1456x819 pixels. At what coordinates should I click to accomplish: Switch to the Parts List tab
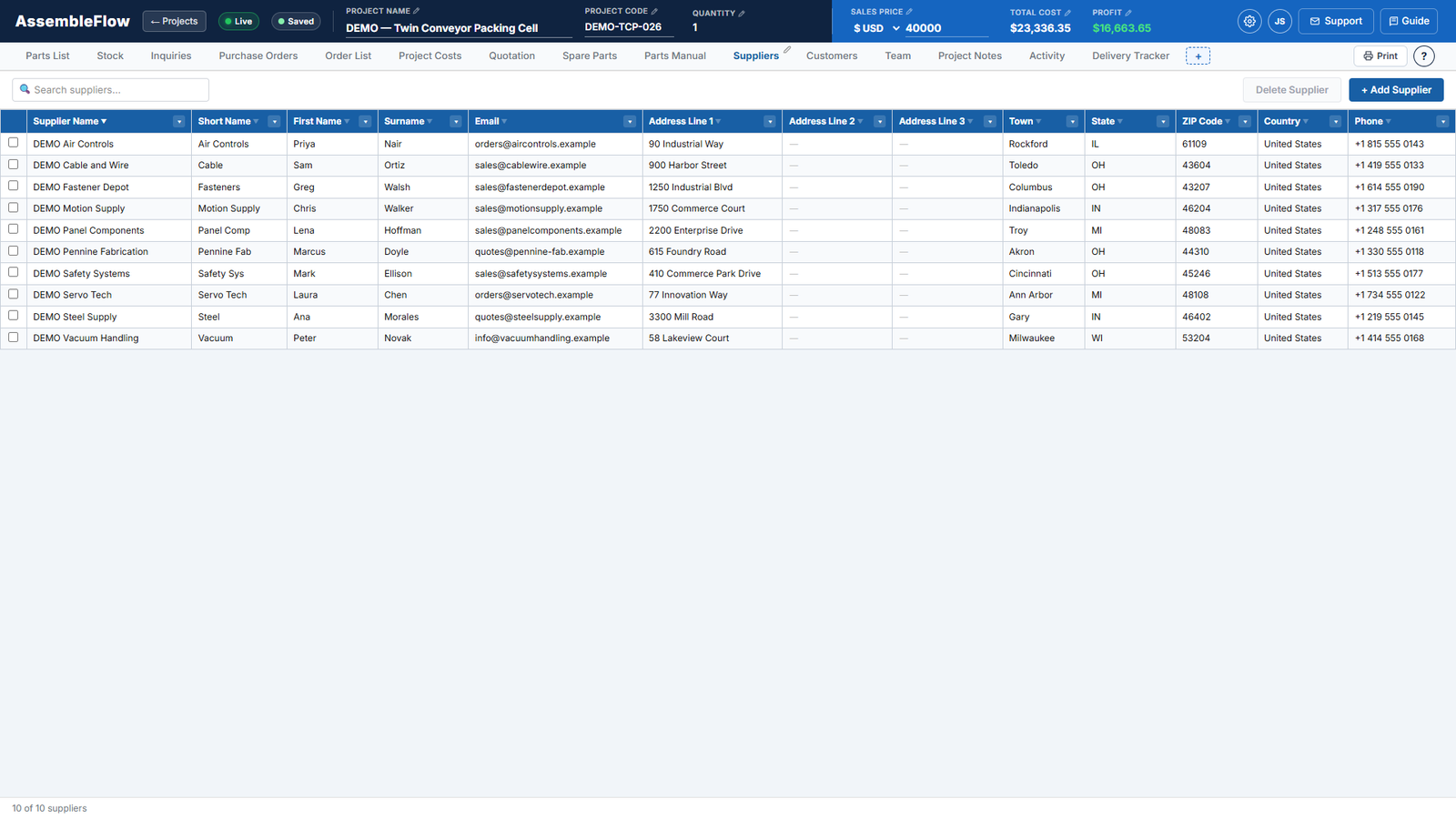pyautogui.click(x=47, y=56)
